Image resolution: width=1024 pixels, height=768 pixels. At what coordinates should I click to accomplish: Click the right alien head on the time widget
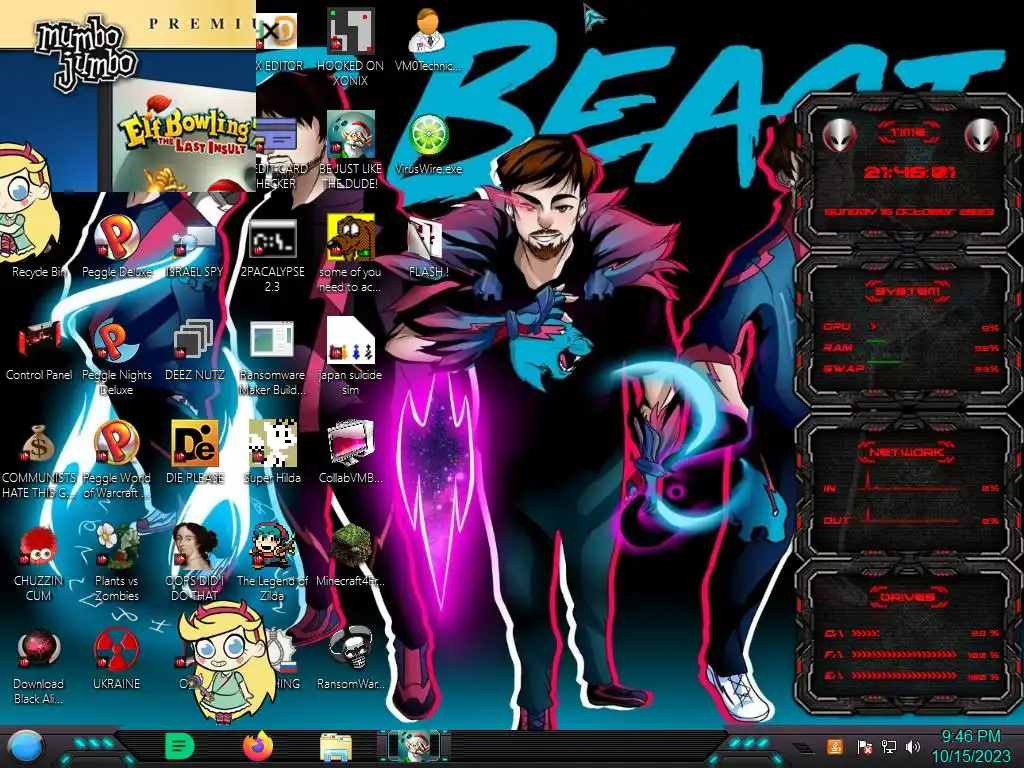pos(982,135)
